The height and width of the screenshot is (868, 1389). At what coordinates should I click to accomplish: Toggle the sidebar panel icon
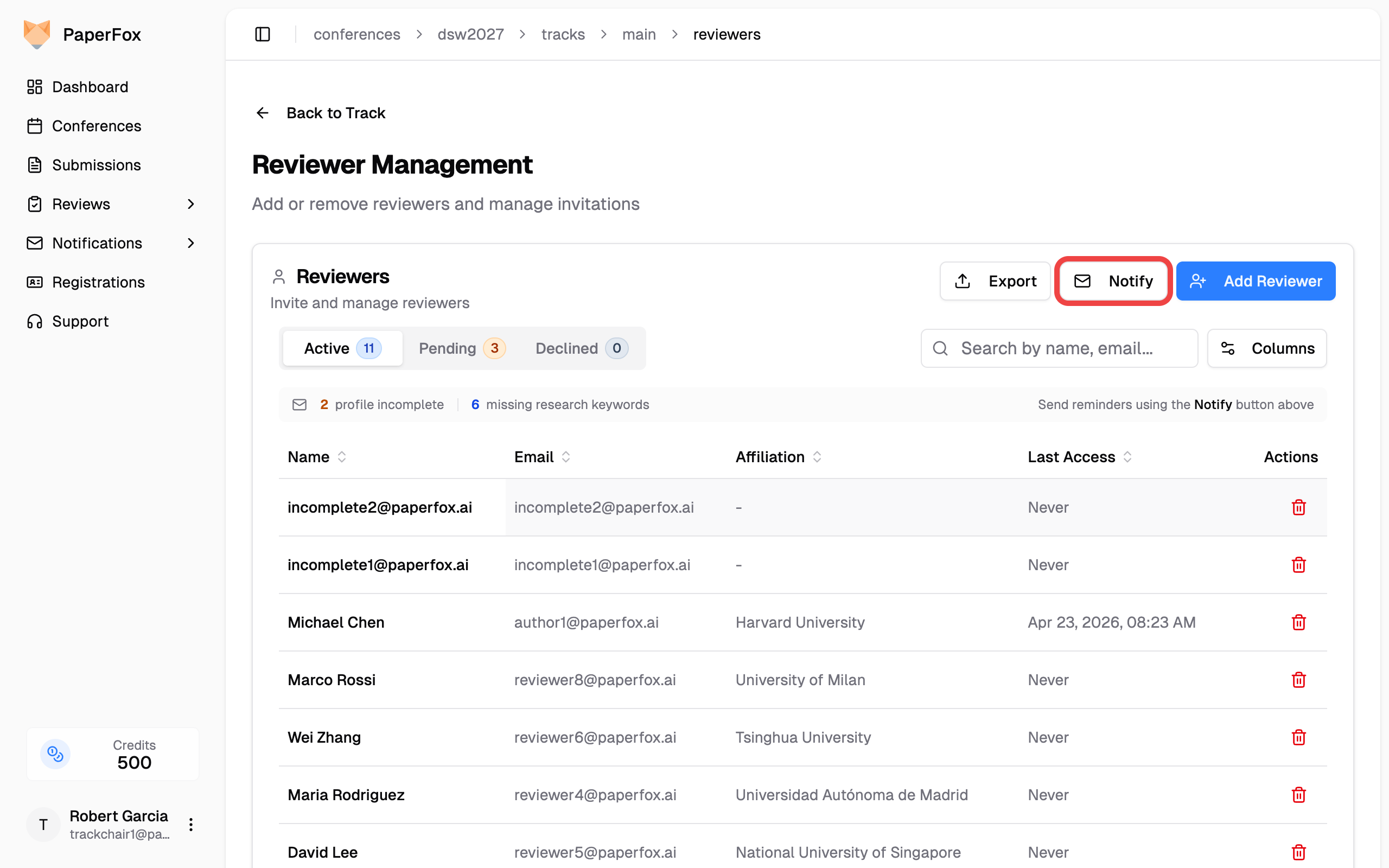[x=262, y=34]
